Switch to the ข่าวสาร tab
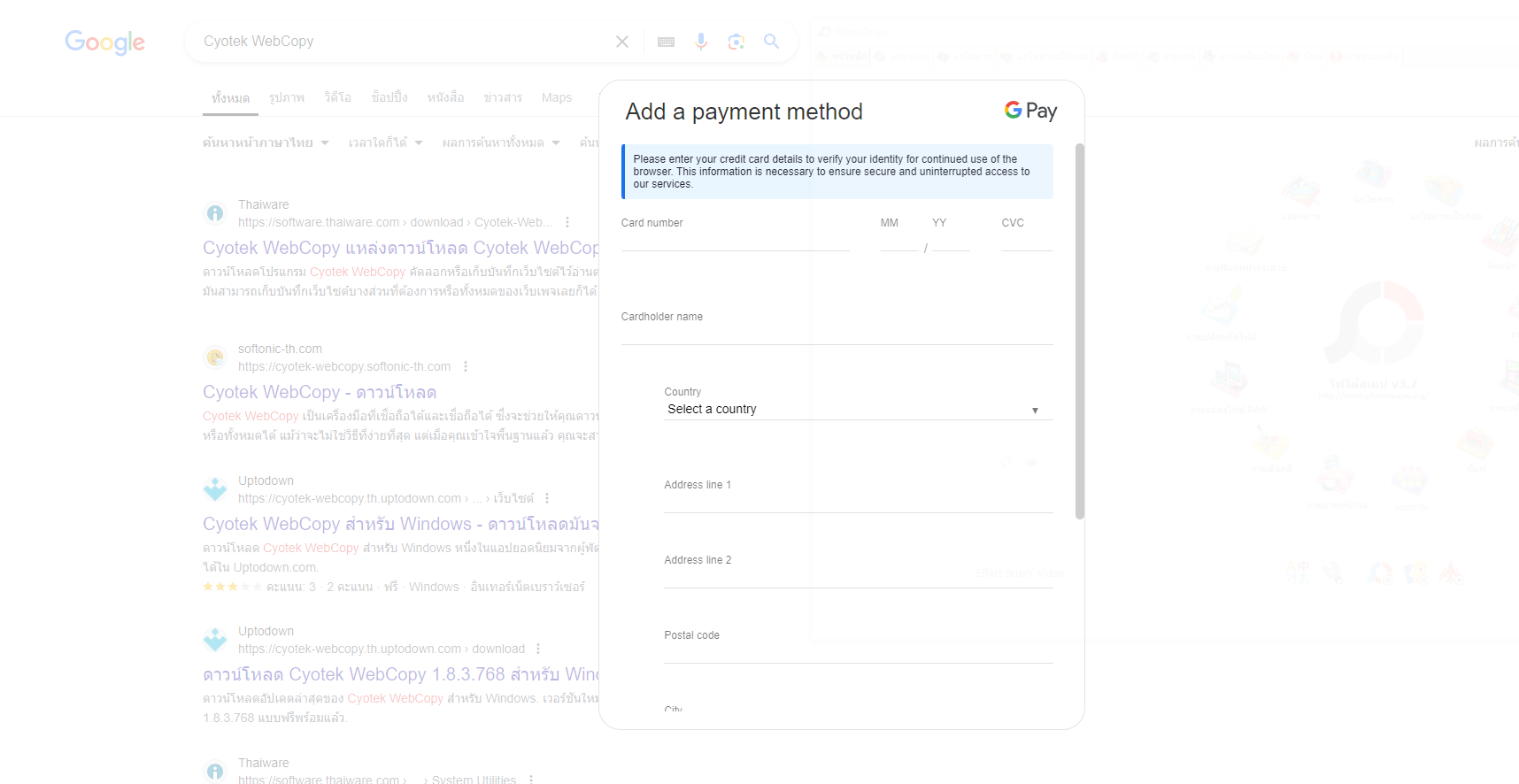 [503, 97]
